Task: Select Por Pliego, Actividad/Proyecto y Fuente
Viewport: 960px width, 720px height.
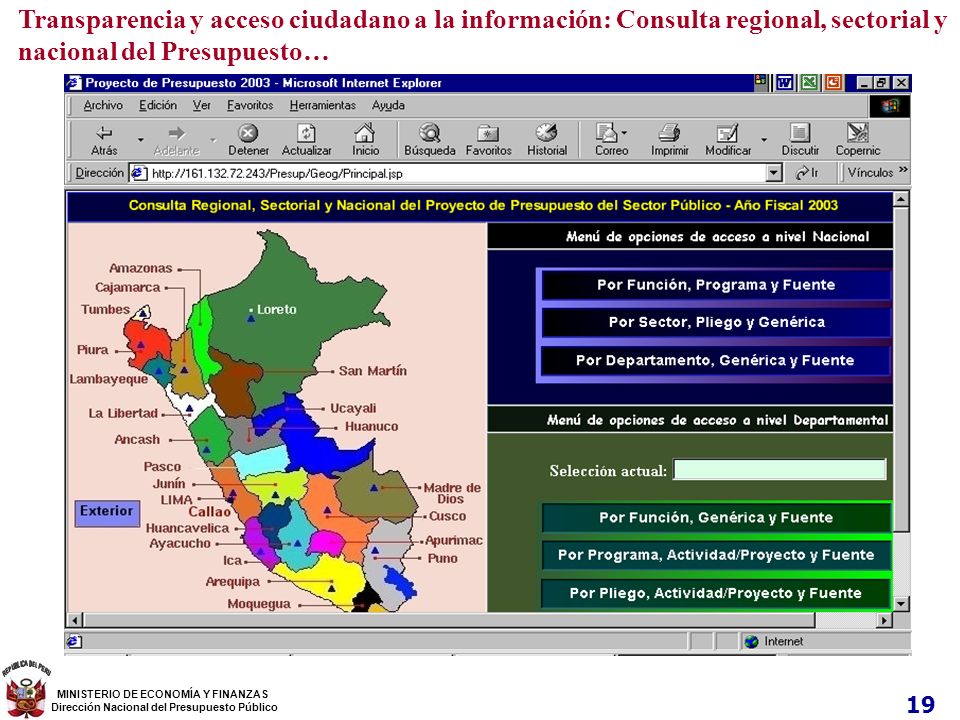Action: click(x=716, y=593)
